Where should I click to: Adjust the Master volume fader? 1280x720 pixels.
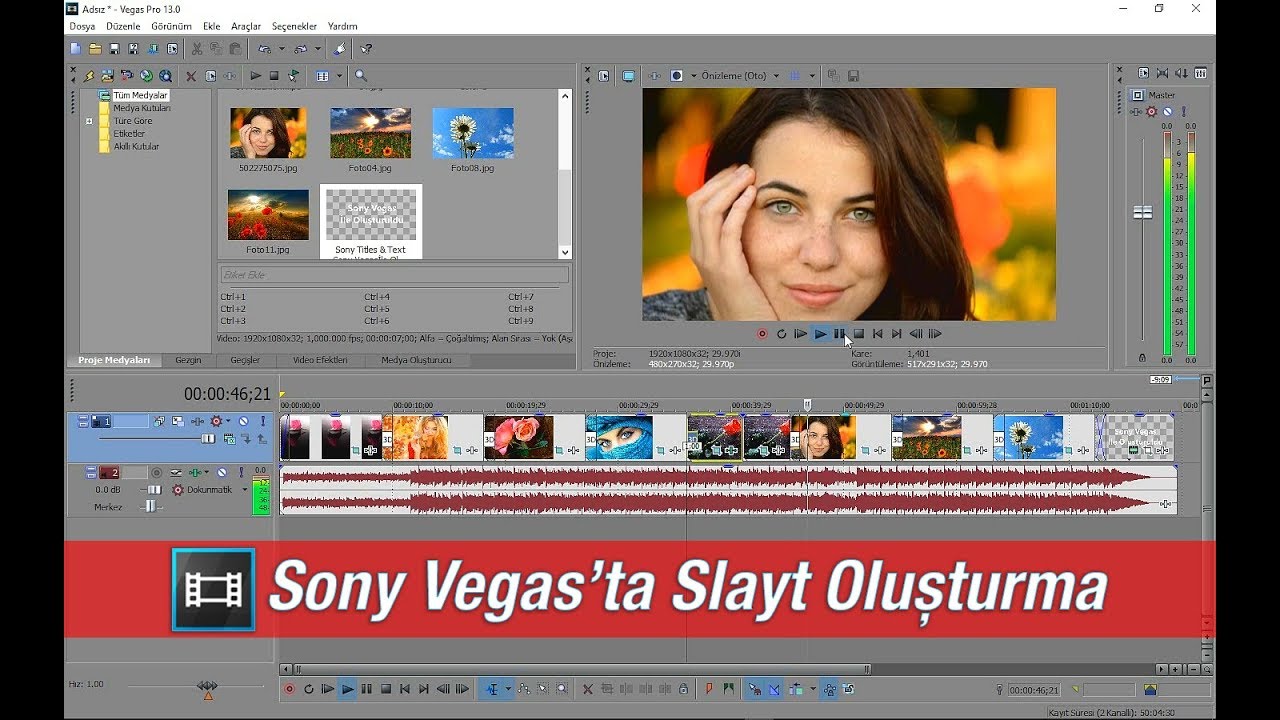1142,212
